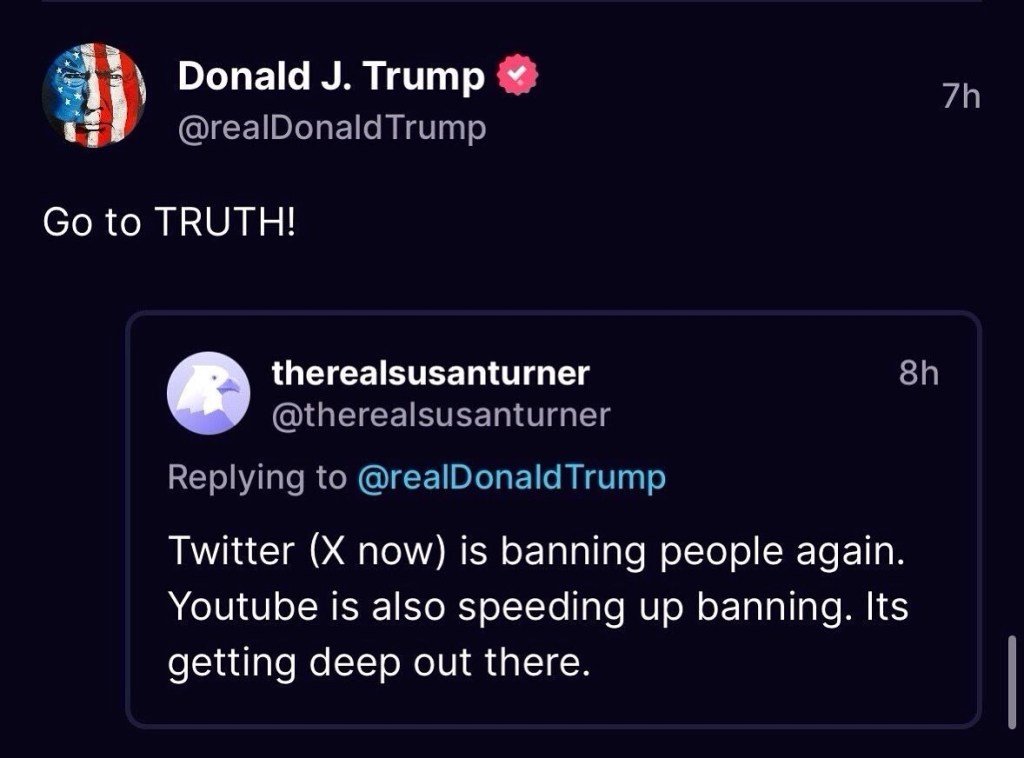The image size is (1024, 758).
Task: Click the gray @therealsusanturner handle
Action: click(x=440, y=414)
